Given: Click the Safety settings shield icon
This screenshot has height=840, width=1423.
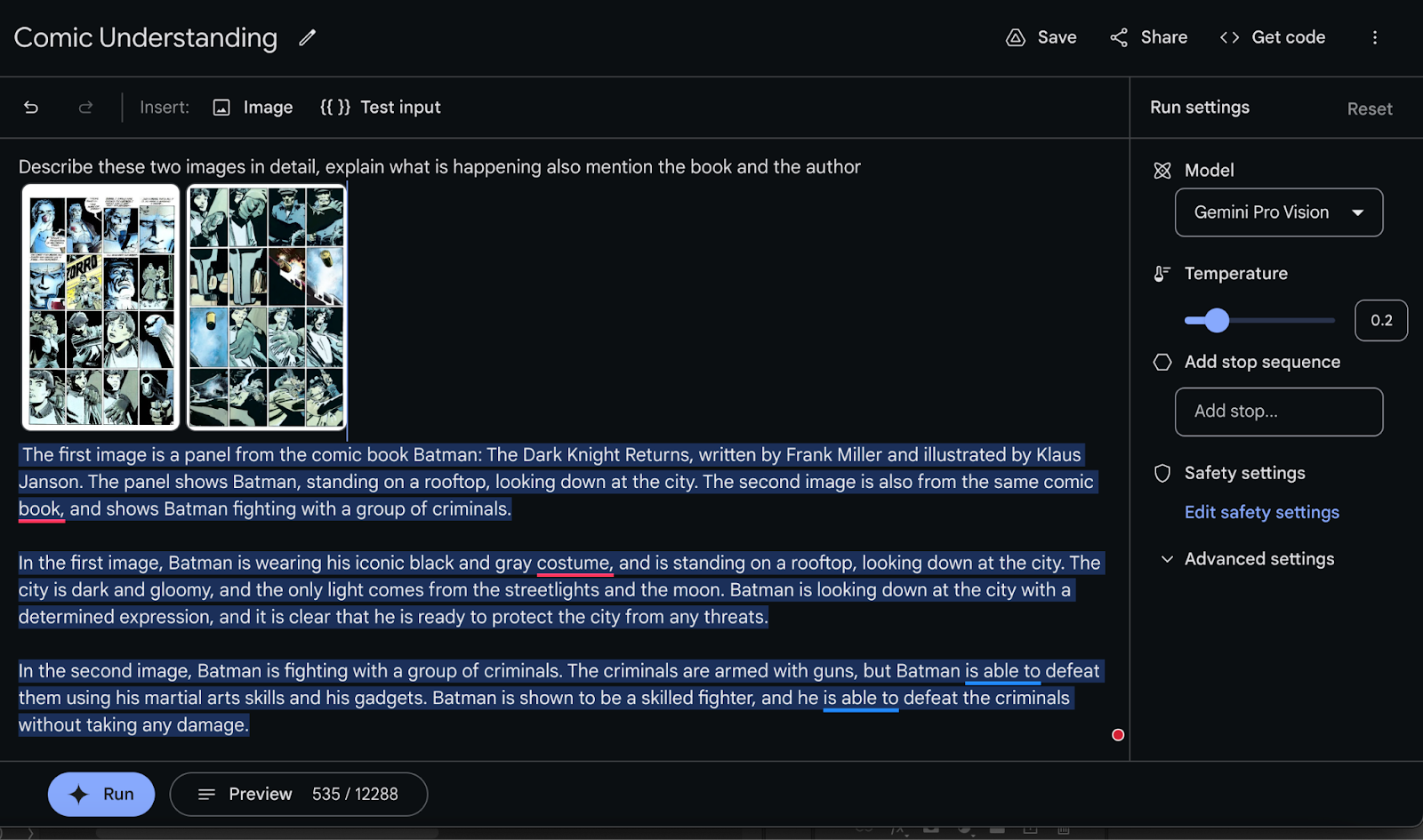Looking at the screenshot, I should click(1162, 473).
